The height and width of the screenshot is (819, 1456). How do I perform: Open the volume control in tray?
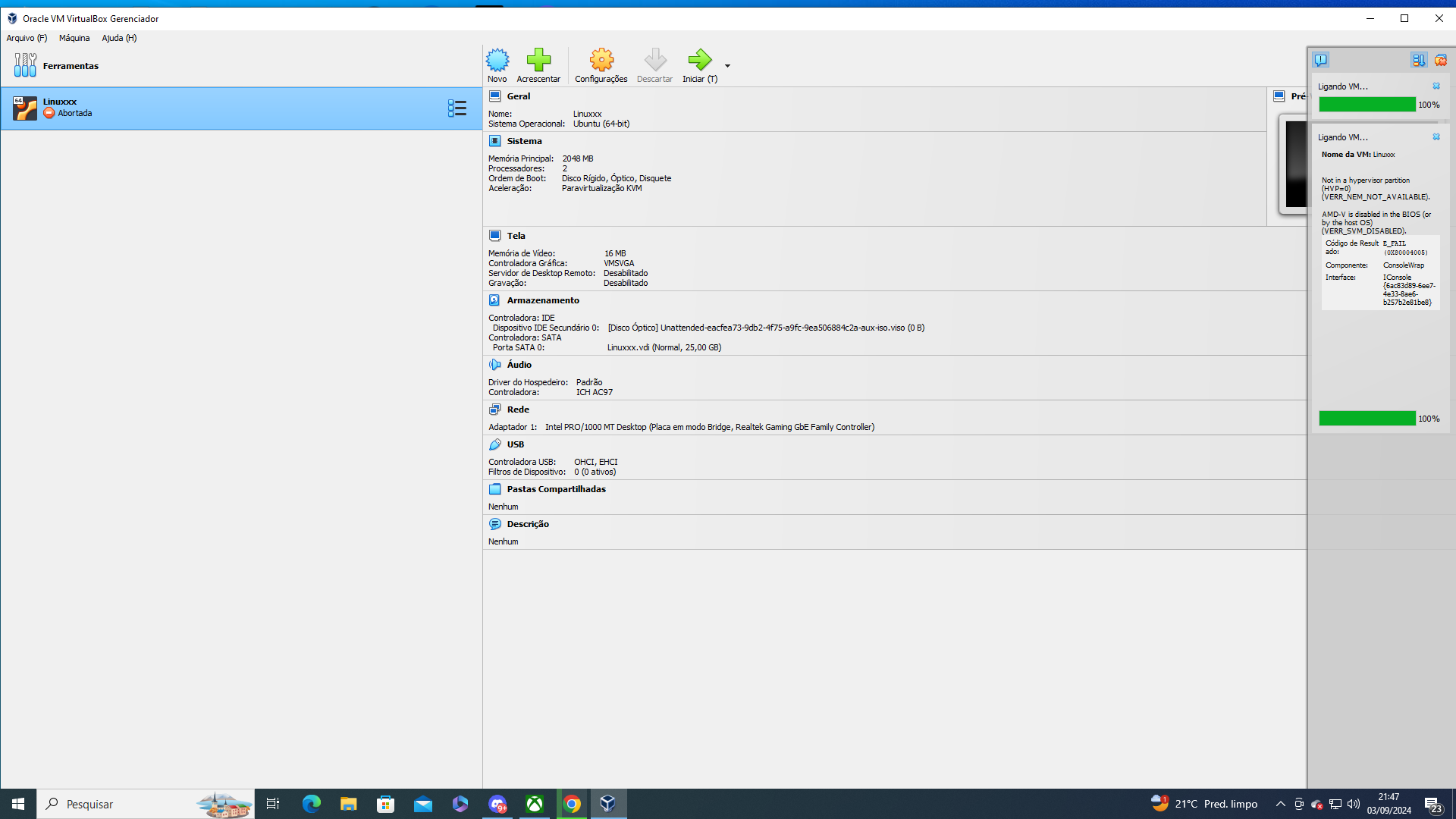1354,804
